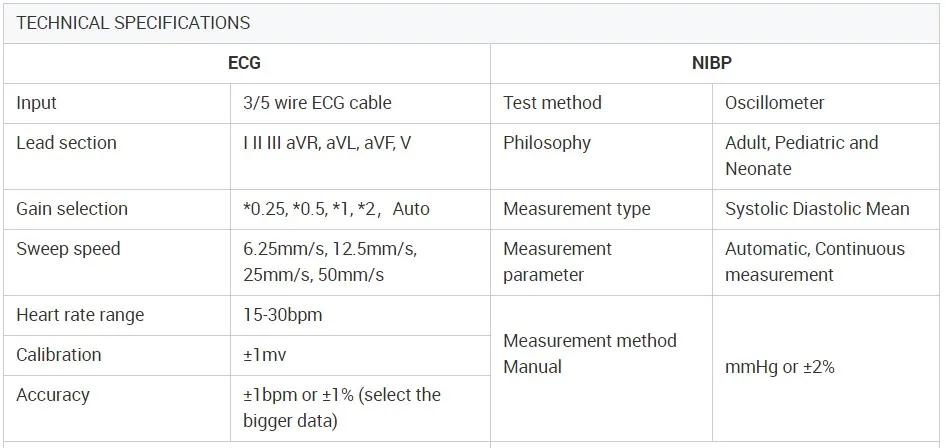
Task: Select the Calibration row label
Action: tap(59, 355)
